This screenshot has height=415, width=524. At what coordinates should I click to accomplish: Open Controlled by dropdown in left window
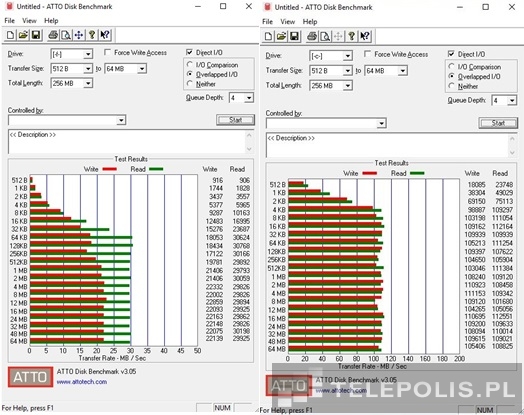(x=121, y=120)
